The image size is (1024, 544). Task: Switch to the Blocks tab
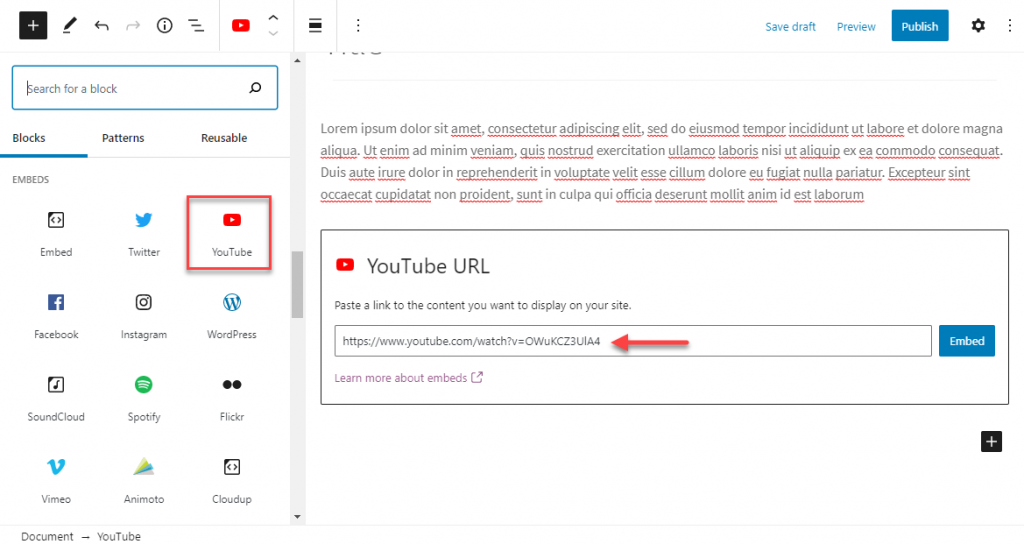[29, 138]
